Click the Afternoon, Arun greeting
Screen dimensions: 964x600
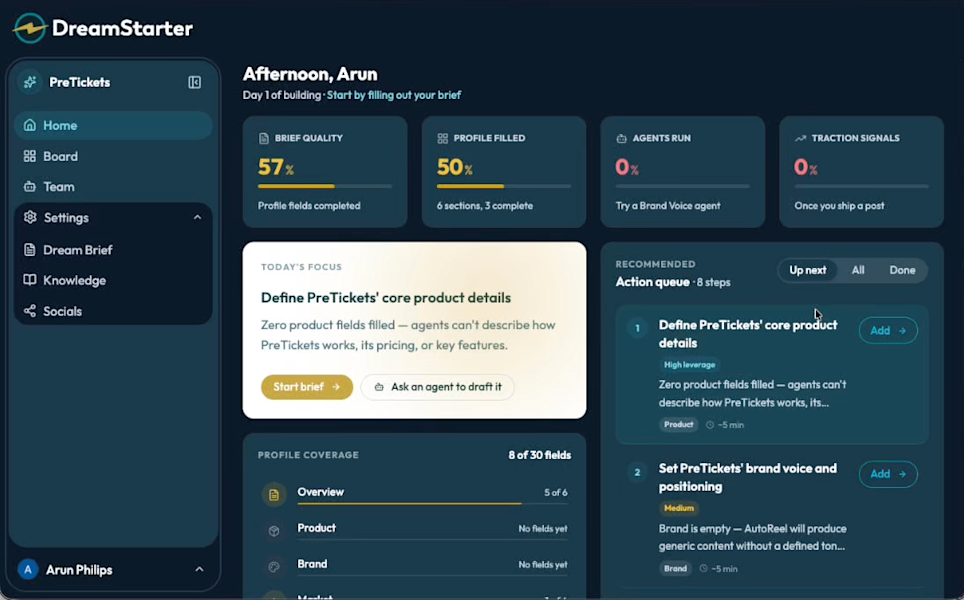tap(310, 74)
